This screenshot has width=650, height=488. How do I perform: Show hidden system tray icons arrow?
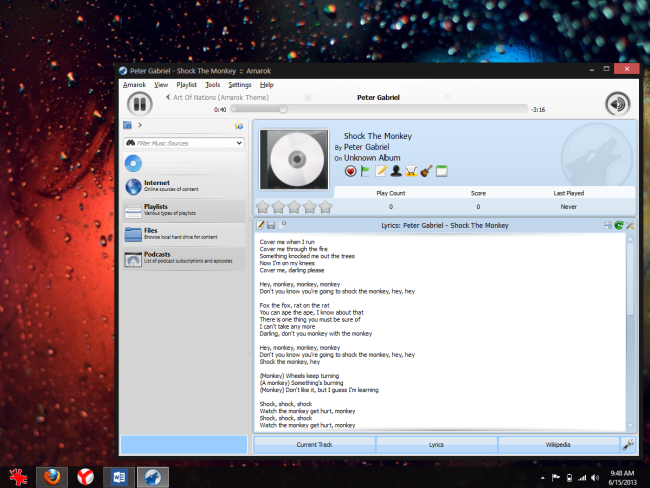tap(543, 478)
